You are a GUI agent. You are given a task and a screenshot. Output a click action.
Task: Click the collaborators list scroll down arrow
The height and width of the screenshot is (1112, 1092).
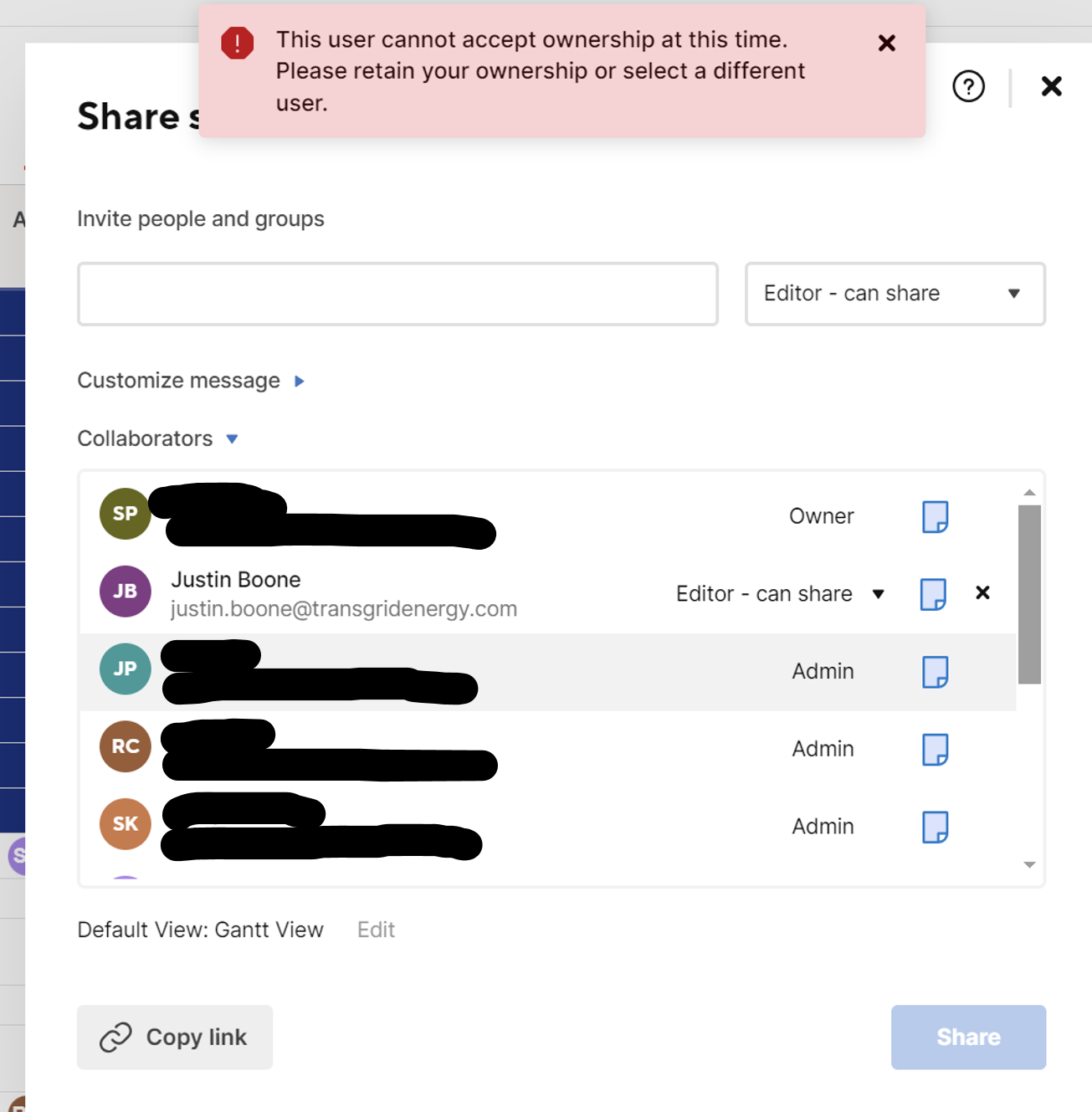coord(1030,865)
